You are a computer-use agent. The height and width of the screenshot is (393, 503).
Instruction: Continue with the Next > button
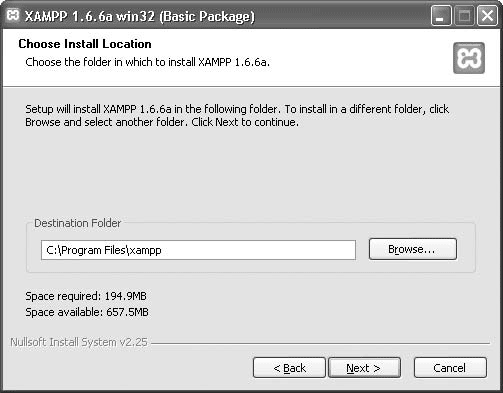coord(364,368)
